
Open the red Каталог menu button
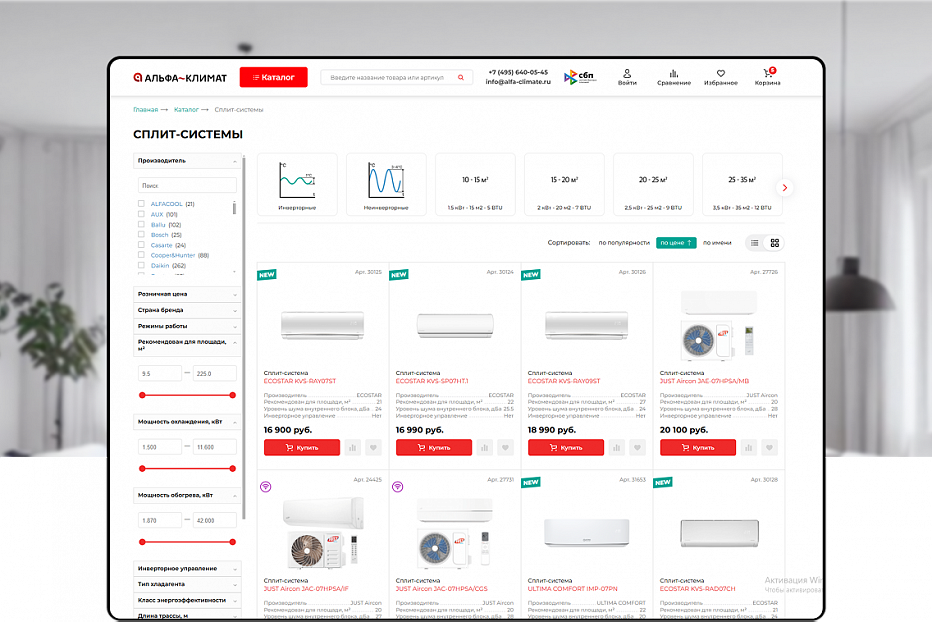coord(273,77)
